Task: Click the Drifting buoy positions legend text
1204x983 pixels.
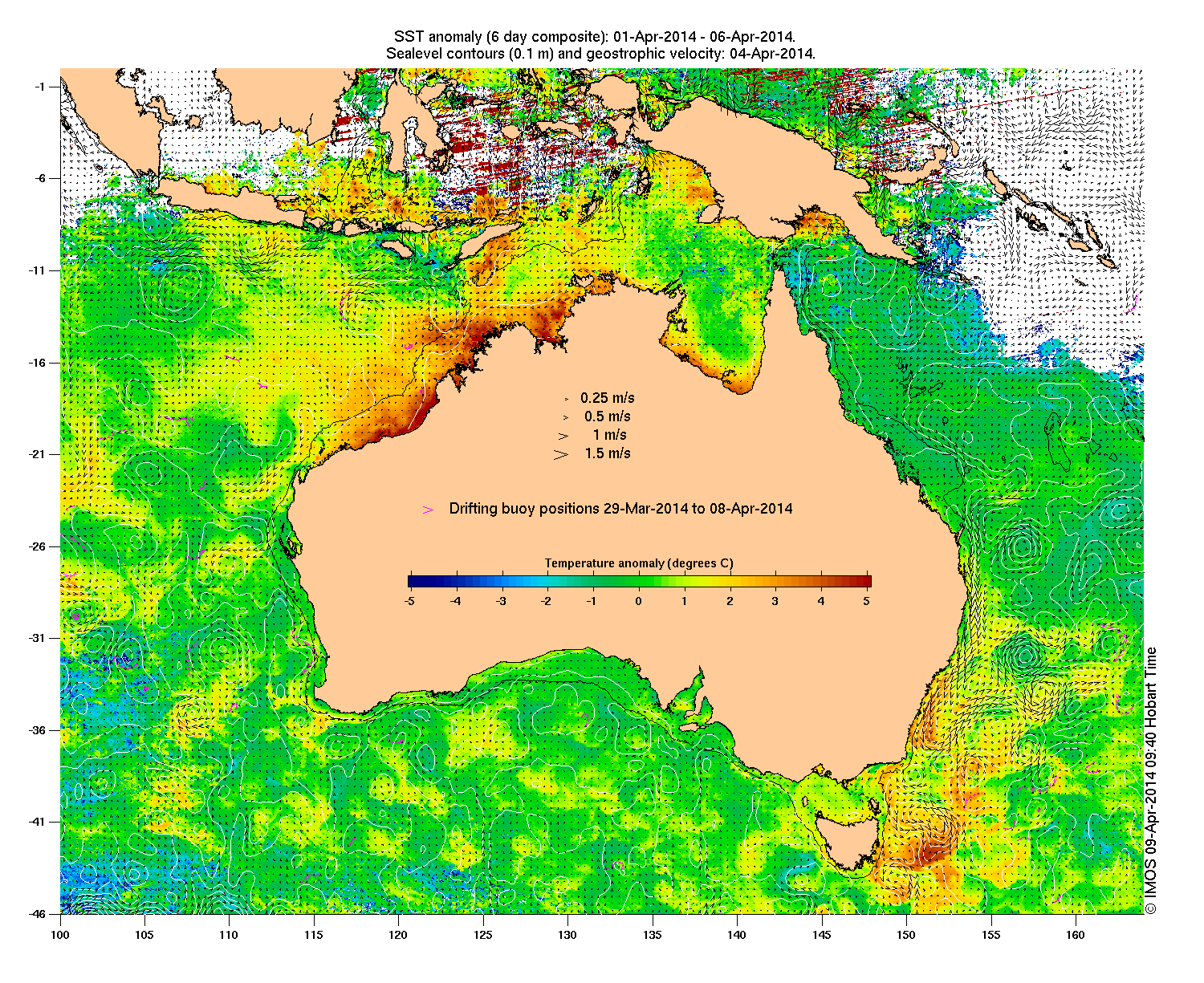Action: click(x=620, y=509)
